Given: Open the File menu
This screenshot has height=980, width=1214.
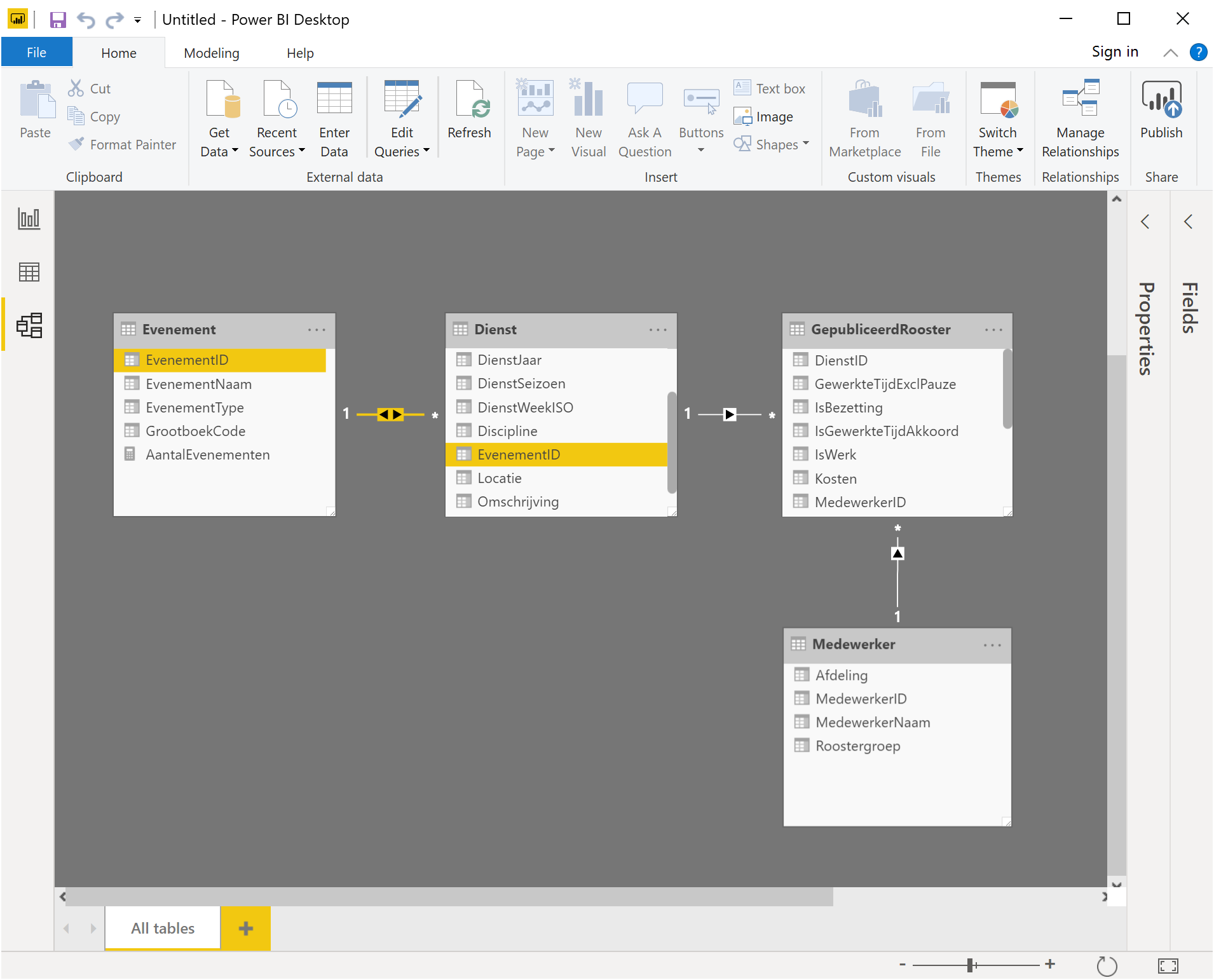Looking at the screenshot, I should 36,53.
